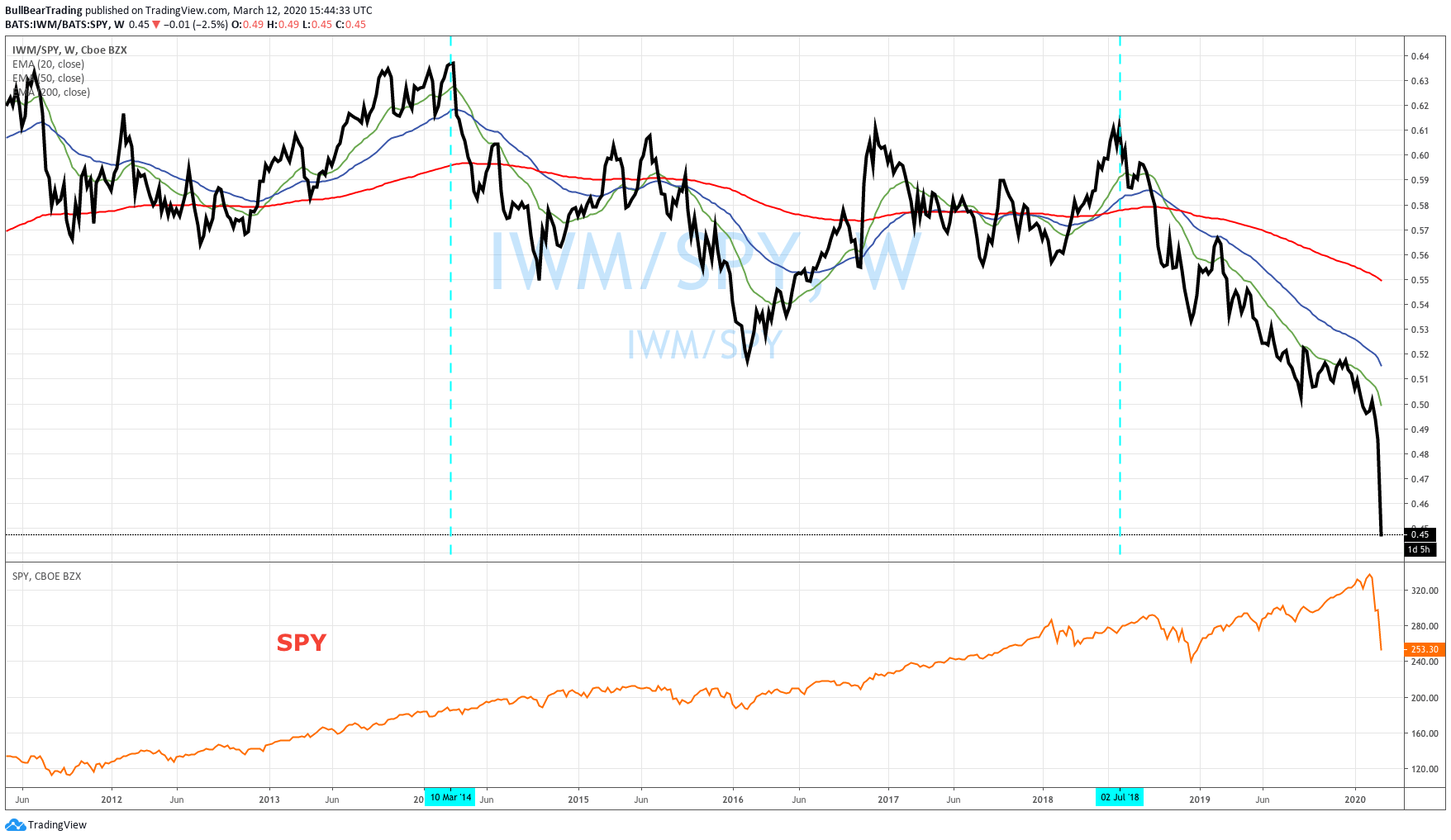The image size is (1451, 840).
Task: Click the TradingView logo at bottom
Action: (45, 824)
